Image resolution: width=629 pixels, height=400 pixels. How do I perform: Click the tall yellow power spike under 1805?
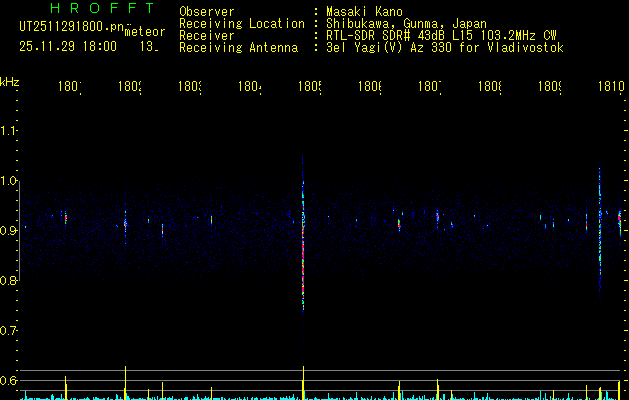(x=303, y=383)
